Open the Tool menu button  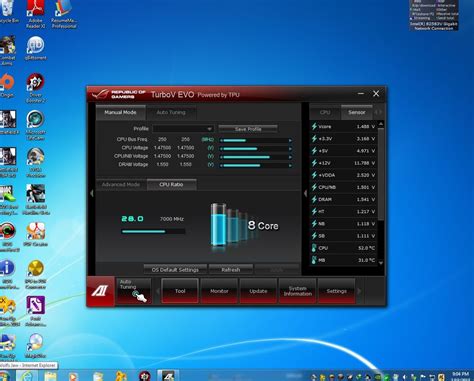point(180,291)
